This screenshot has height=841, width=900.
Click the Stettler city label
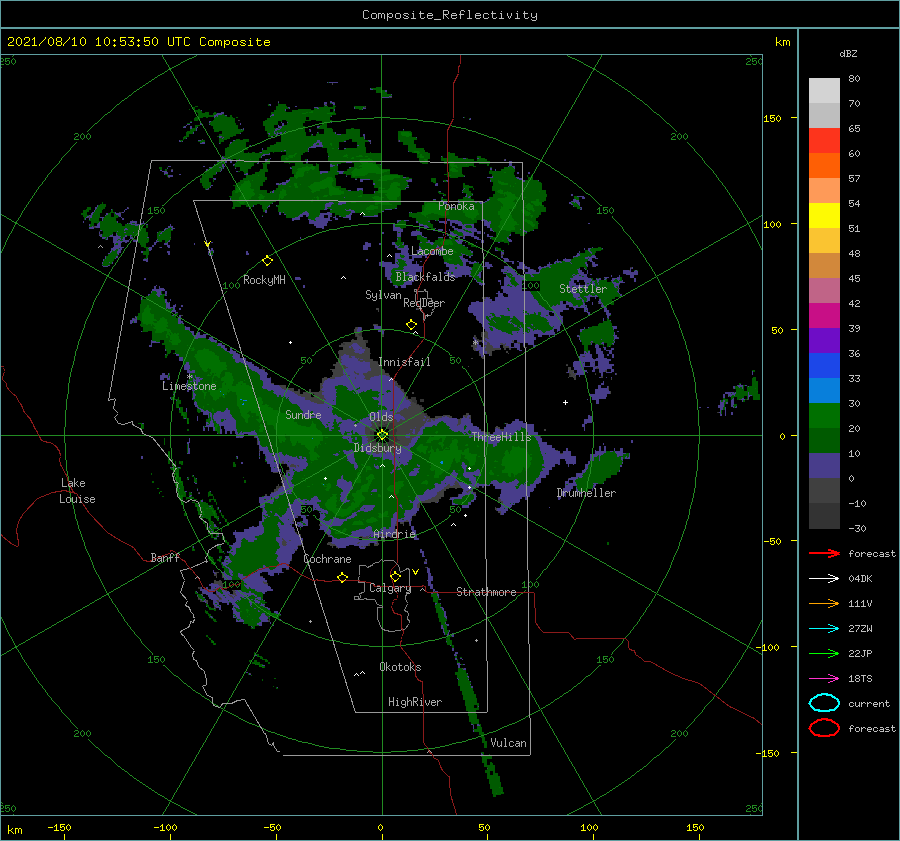(583, 289)
